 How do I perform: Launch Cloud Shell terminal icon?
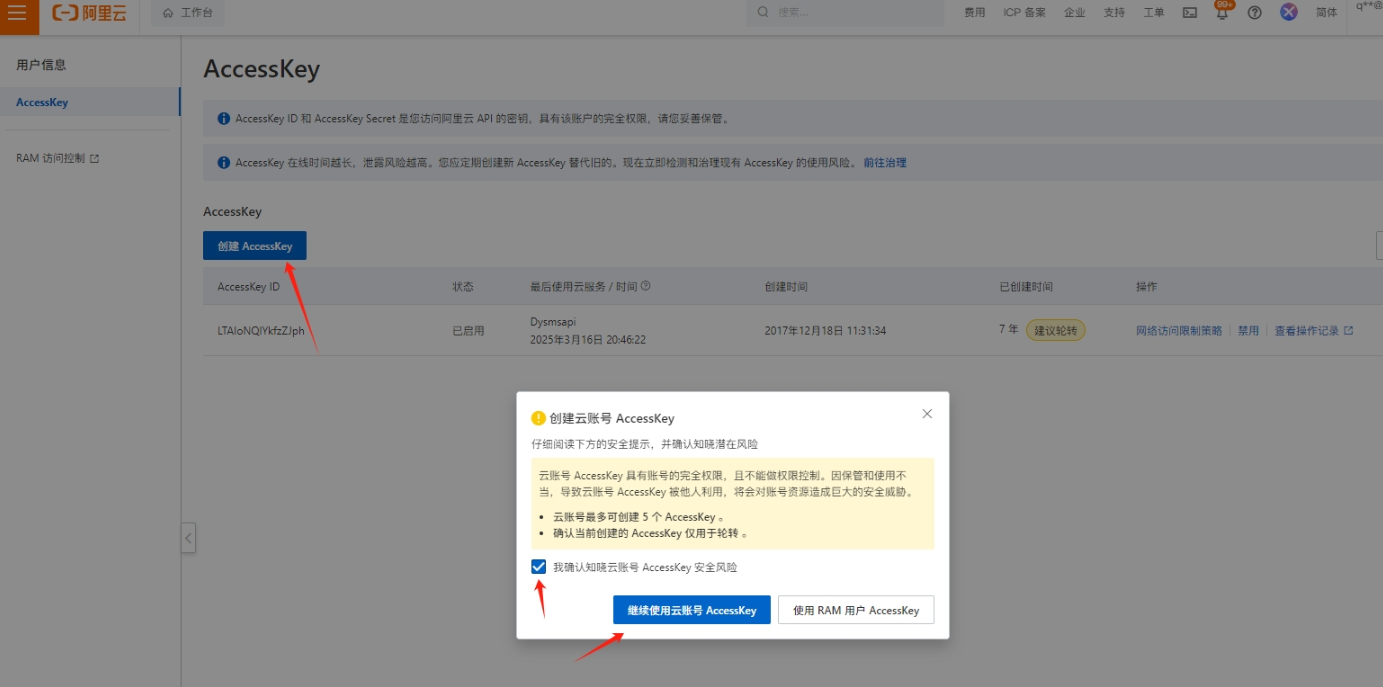[x=1189, y=13]
